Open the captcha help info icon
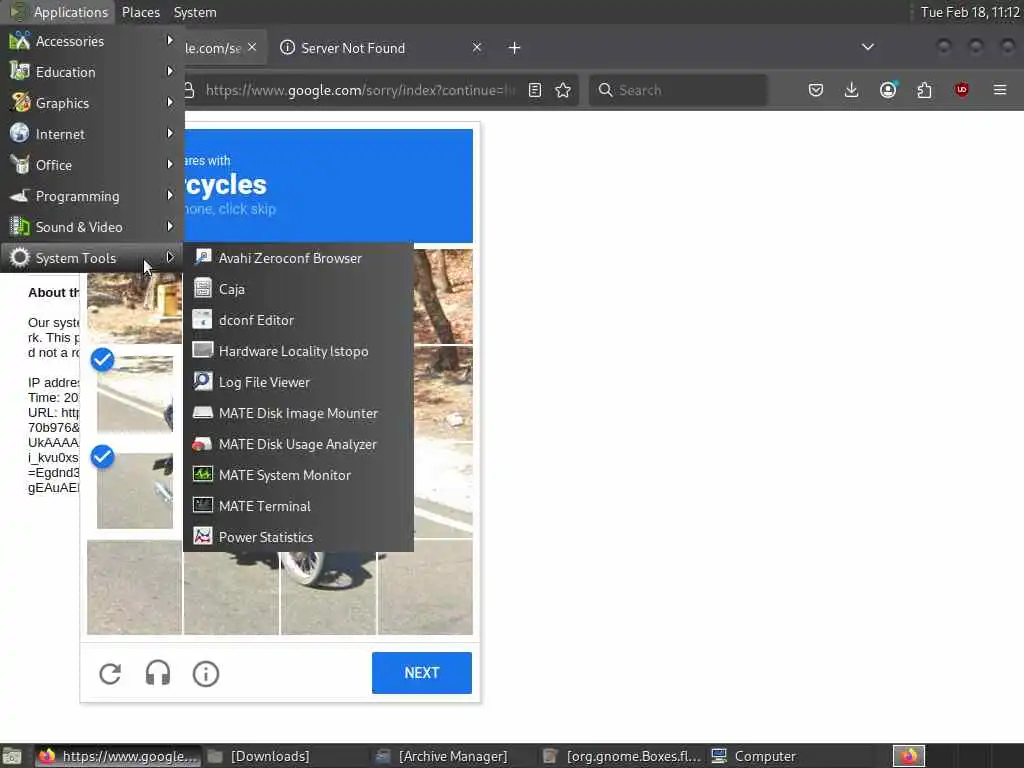Screen dimensions: 1024x768 [x=206, y=673]
